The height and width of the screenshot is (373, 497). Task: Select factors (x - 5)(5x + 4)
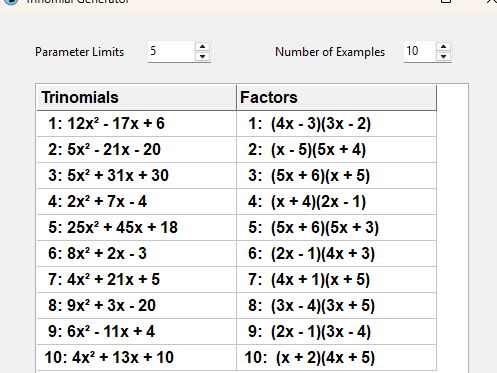coord(336,150)
